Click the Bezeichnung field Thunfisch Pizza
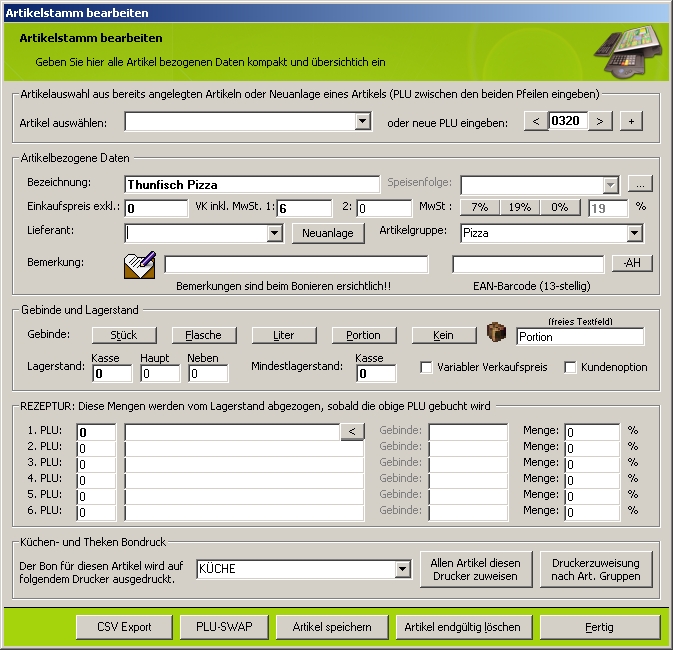 pos(252,185)
